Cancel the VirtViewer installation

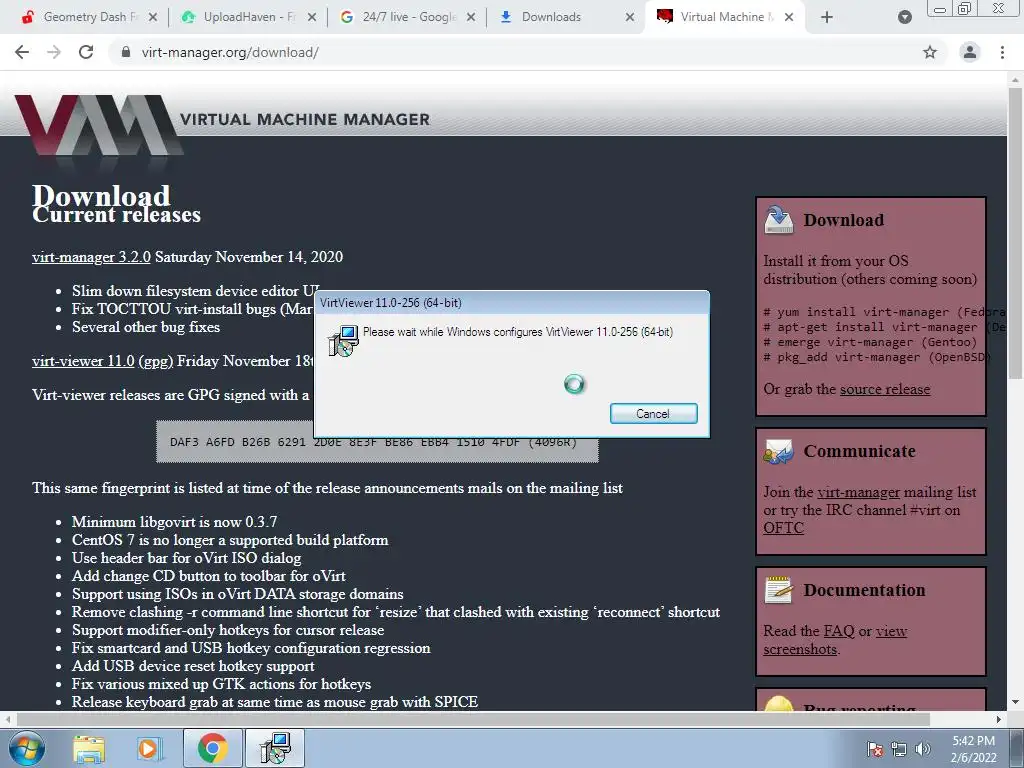point(653,413)
